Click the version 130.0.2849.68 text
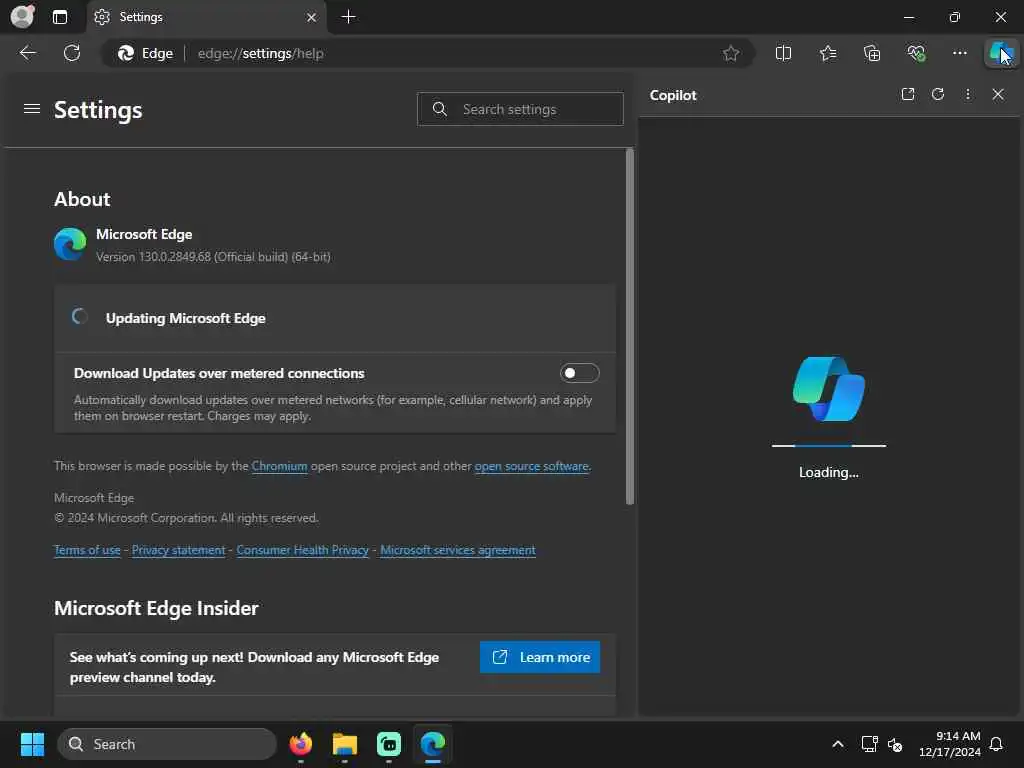The width and height of the screenshot is (1024, 768). point(213,257)
